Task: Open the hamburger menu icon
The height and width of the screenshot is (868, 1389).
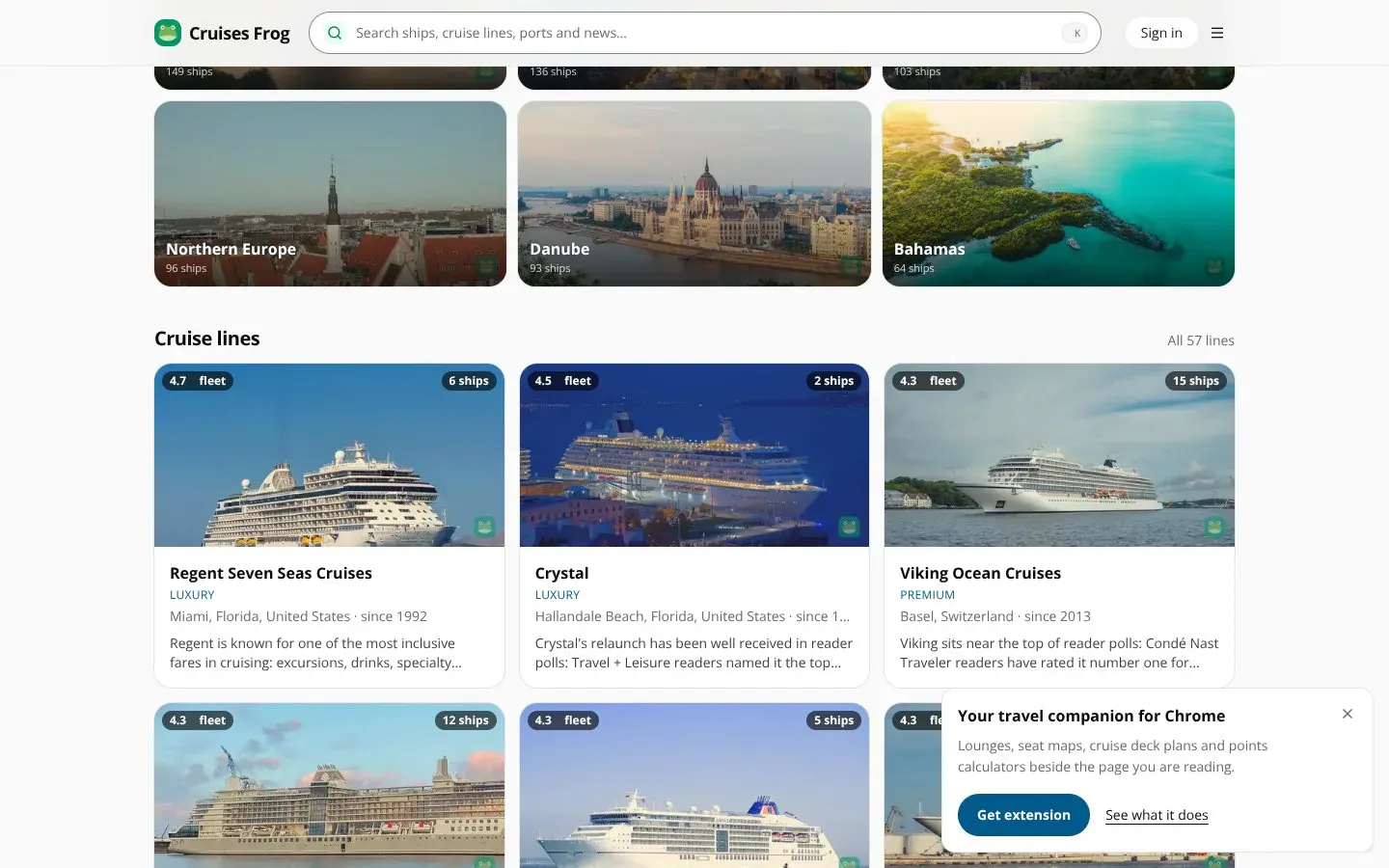Action: (x=1217, y=33)
